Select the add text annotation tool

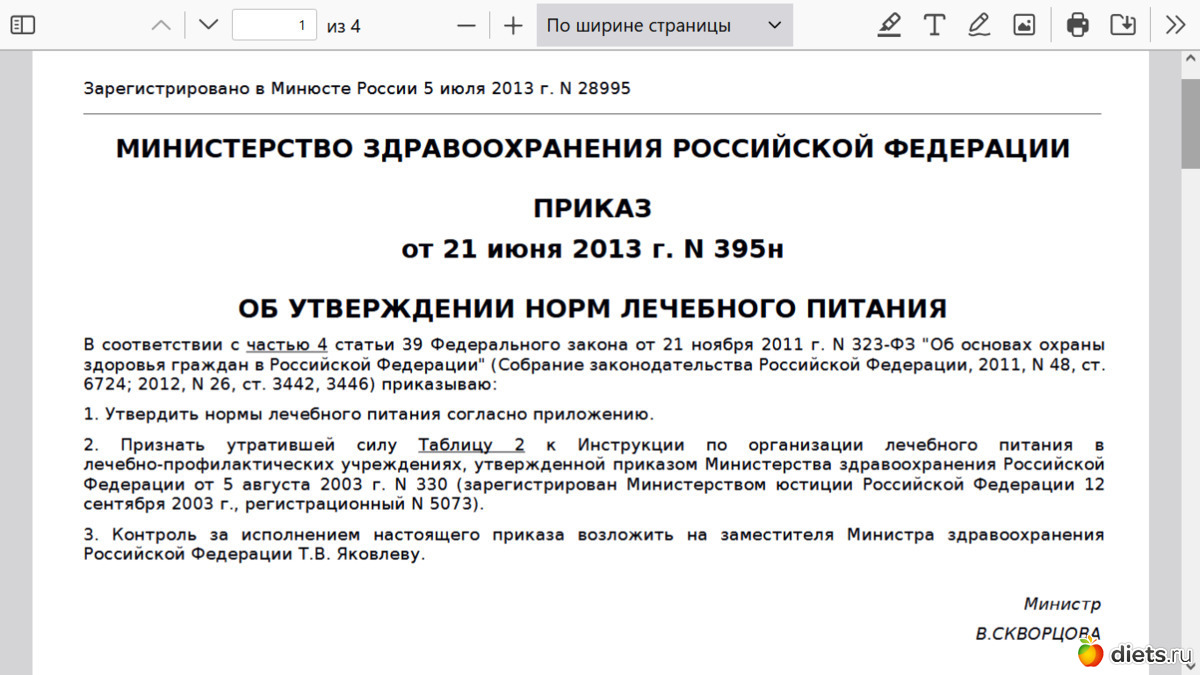tap(934, 25)
